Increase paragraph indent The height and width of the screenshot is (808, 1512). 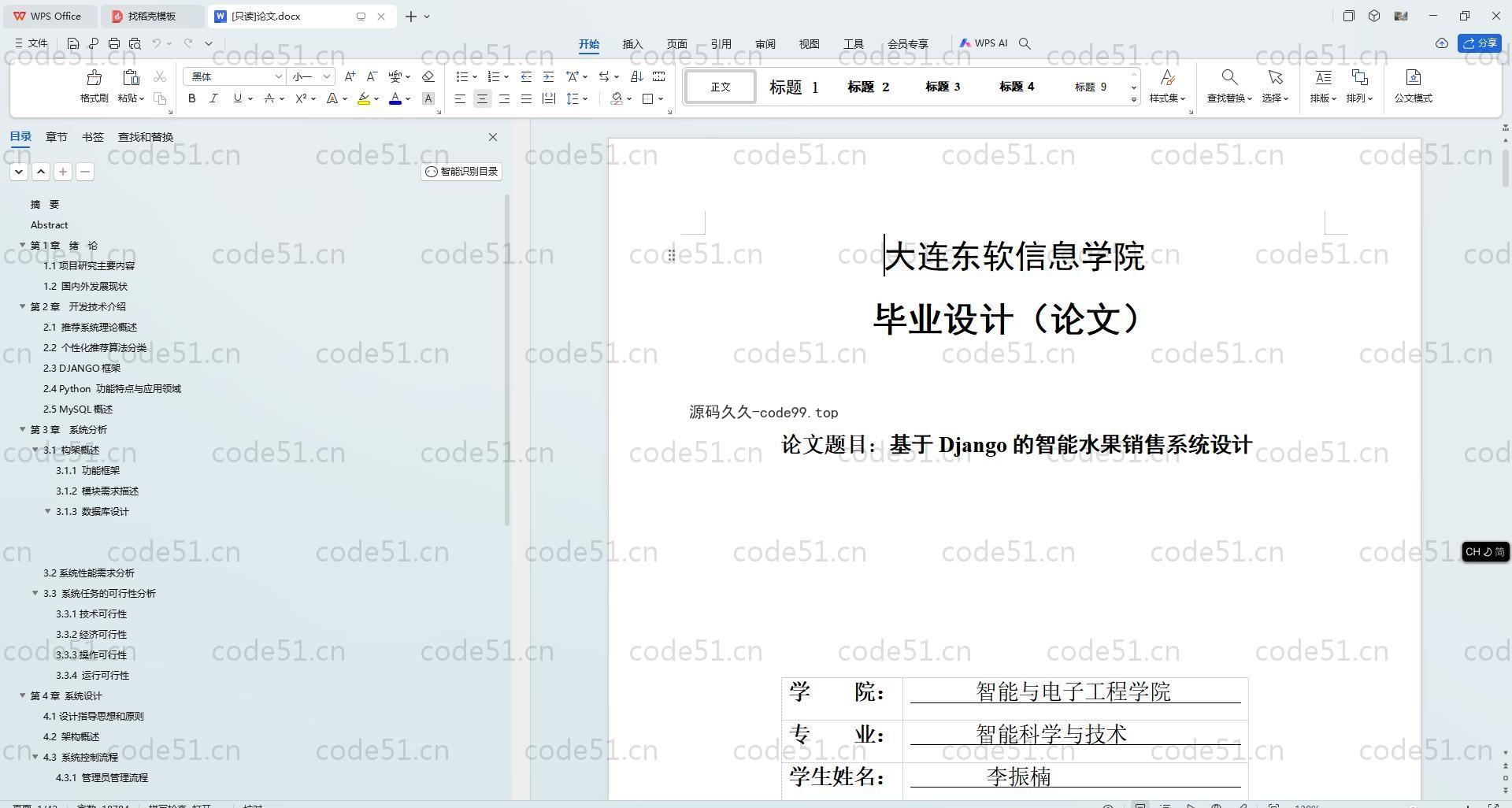coord(548,76)
